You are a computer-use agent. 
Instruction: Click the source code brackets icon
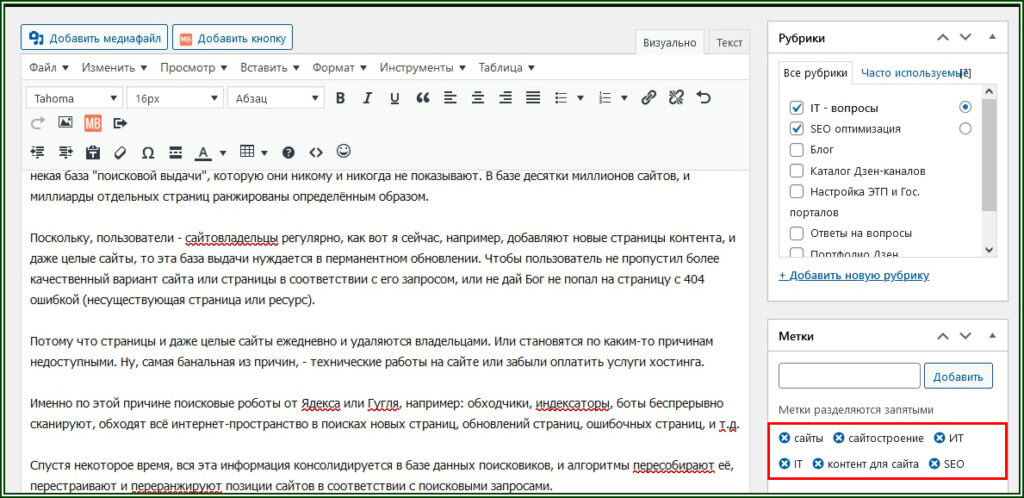click(x=316, y=153)
